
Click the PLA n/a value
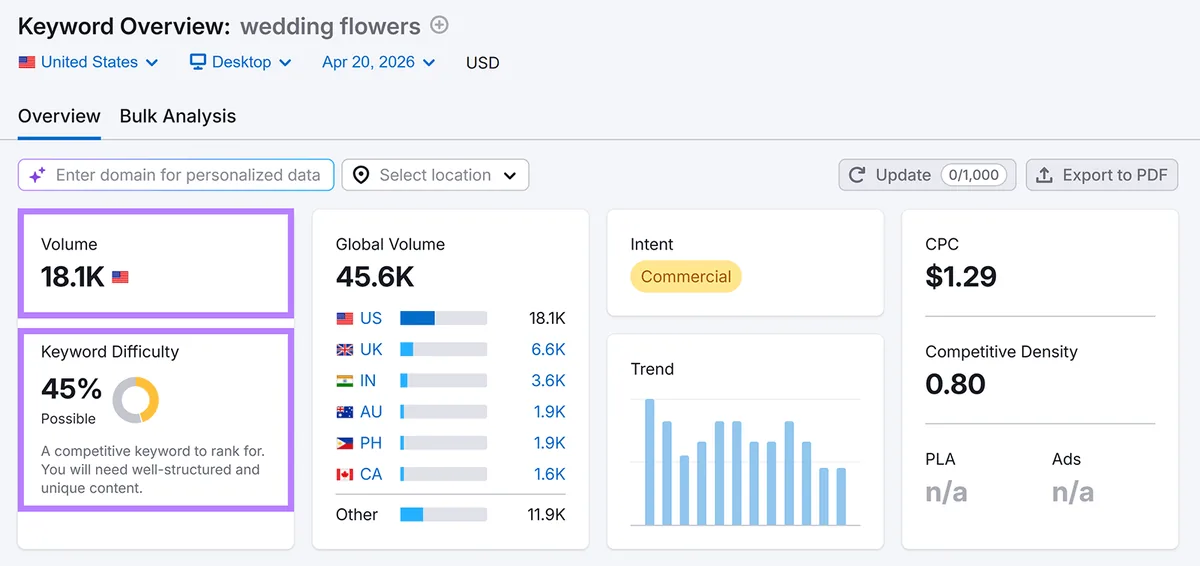tap(946, 491)
